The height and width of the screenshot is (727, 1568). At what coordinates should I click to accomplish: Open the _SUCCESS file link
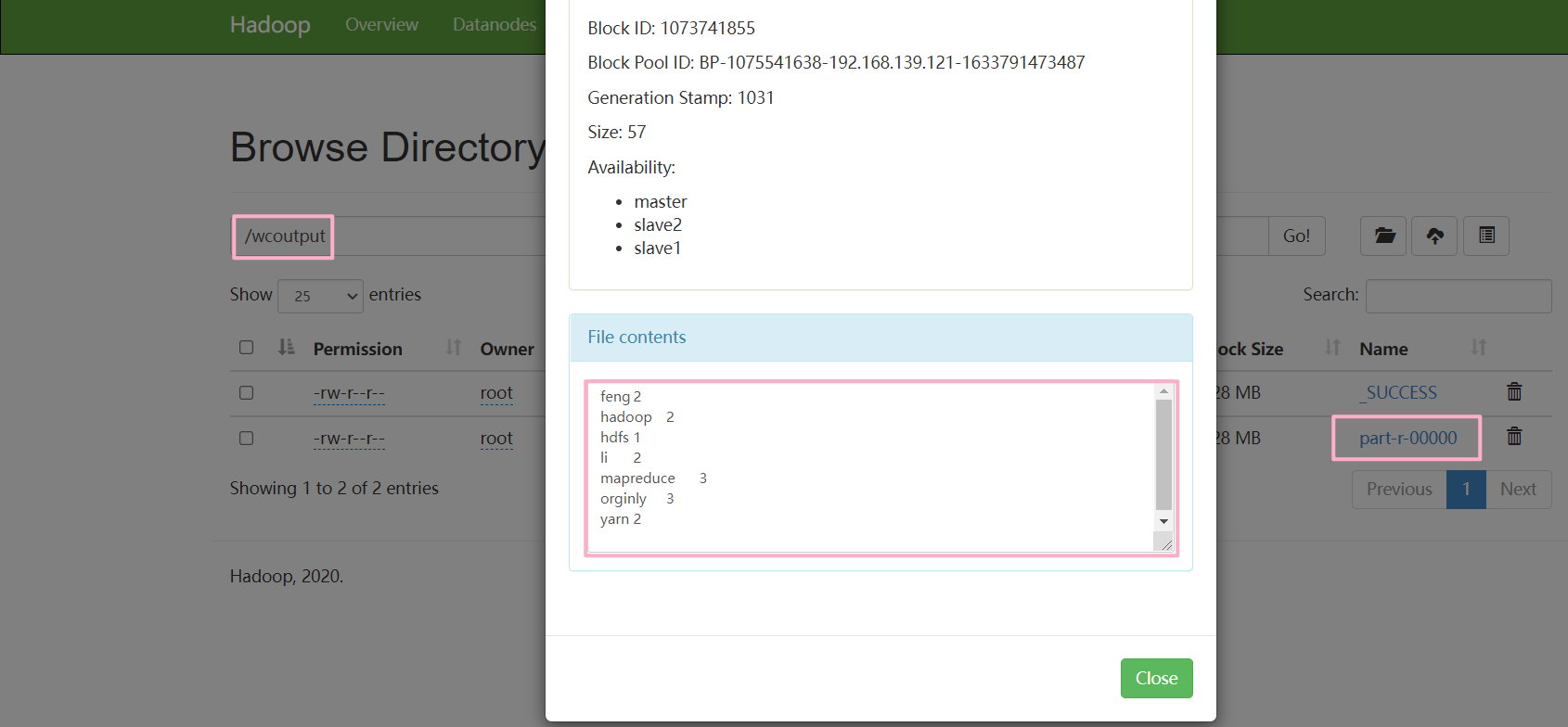coord(1398,392)
